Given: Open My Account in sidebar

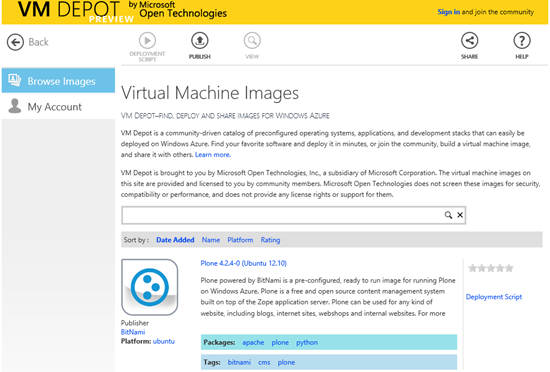Looking at the screenshot, I should click(x=58, y=107).
